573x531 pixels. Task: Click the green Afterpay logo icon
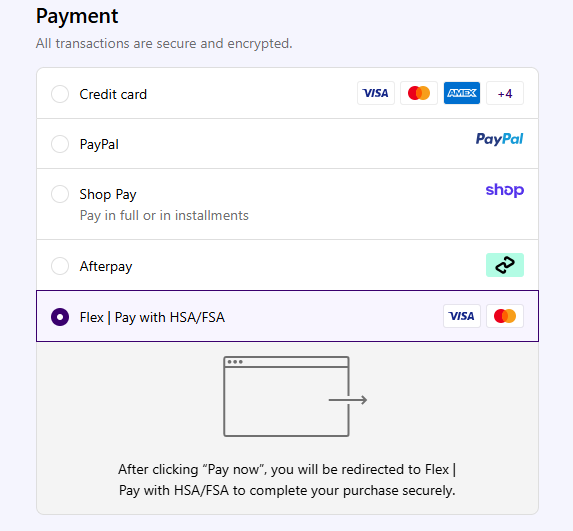point(505,265)
